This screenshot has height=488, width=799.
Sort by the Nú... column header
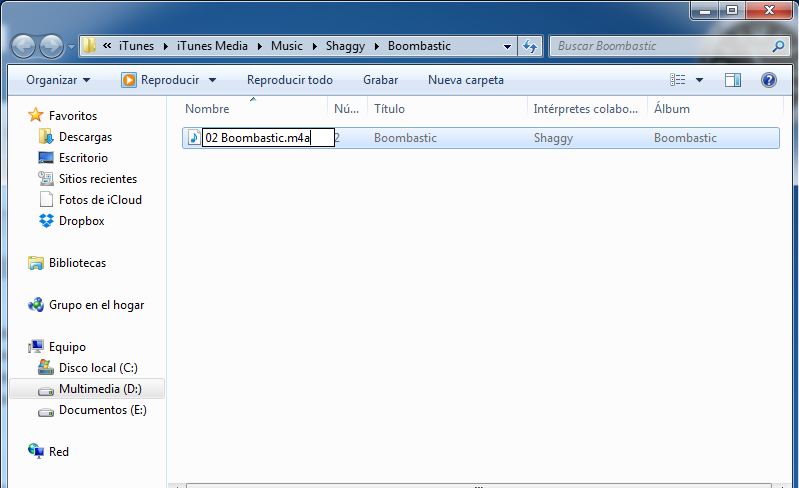pos(347,109)
